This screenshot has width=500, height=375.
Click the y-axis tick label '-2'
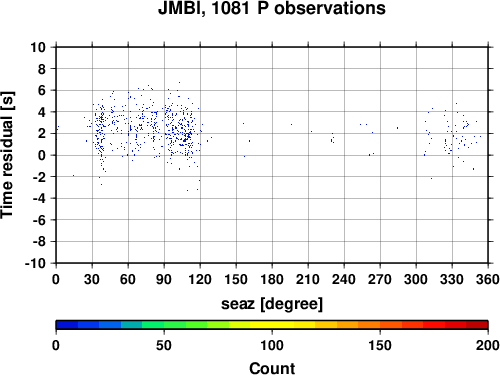click(39, 177)
